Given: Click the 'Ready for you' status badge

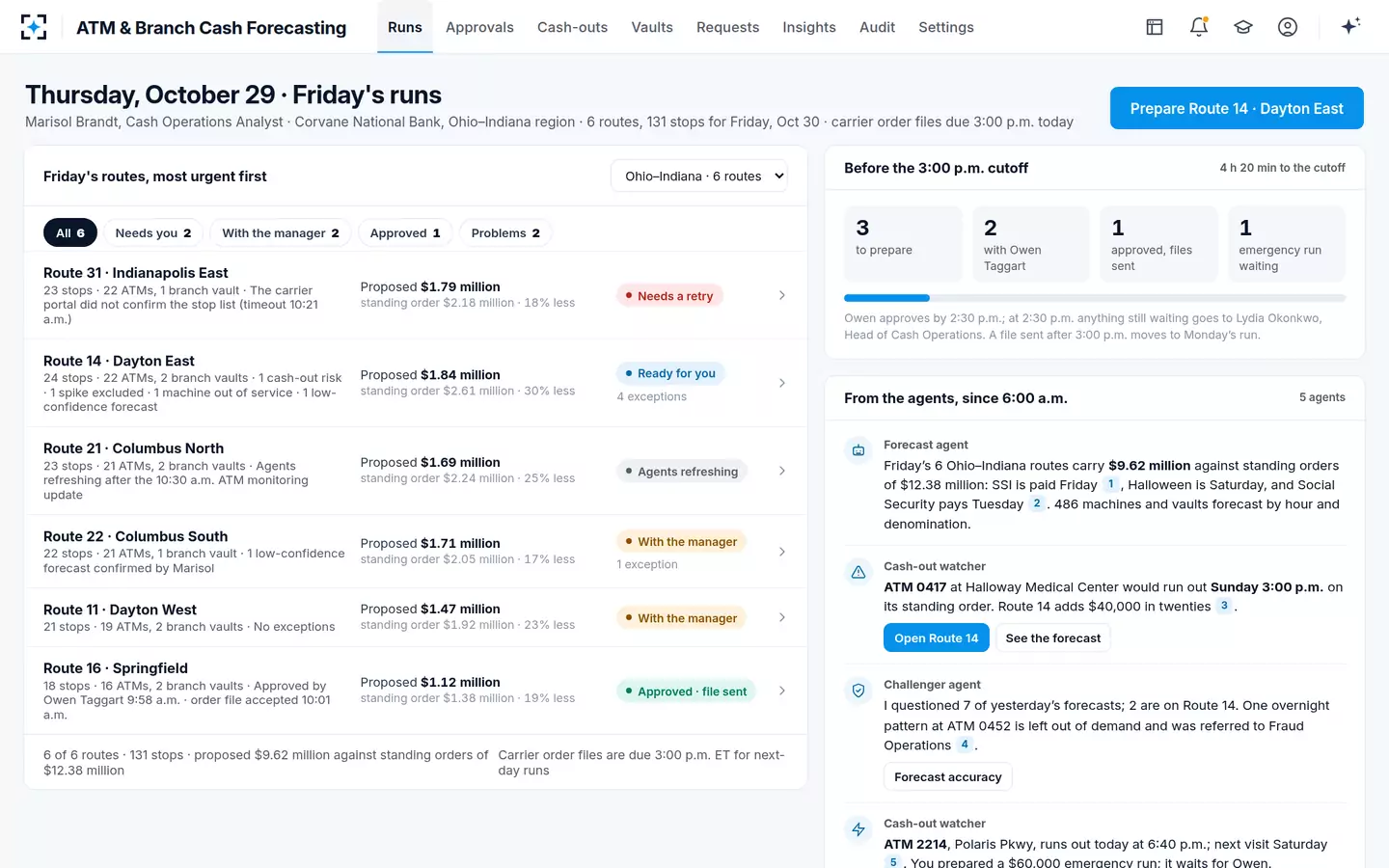Looking at the screenshot, I should tap(670, 373).
